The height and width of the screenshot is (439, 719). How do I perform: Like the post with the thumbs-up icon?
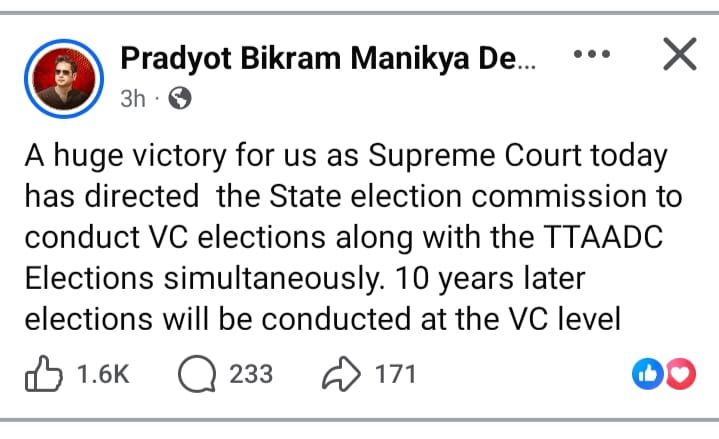44,374
